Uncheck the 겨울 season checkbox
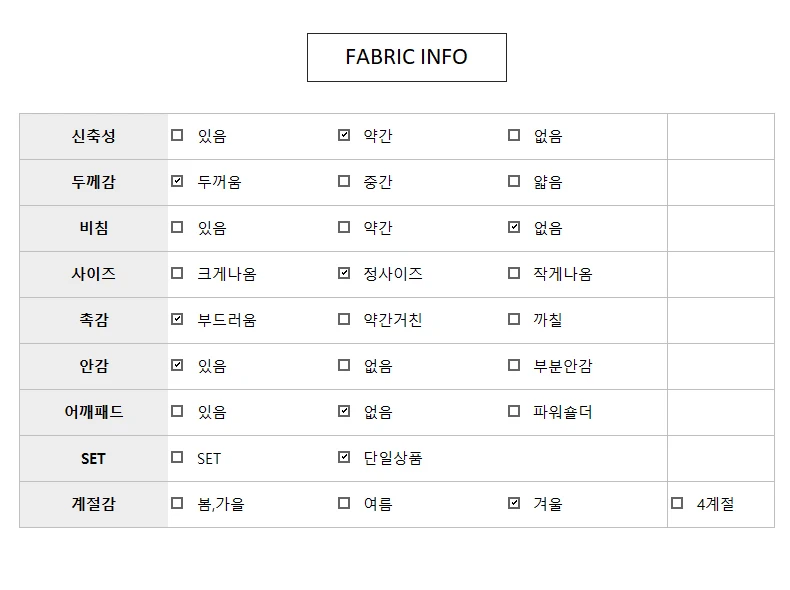This screenshot has width=790, height=590. click(x=514, y=503)
